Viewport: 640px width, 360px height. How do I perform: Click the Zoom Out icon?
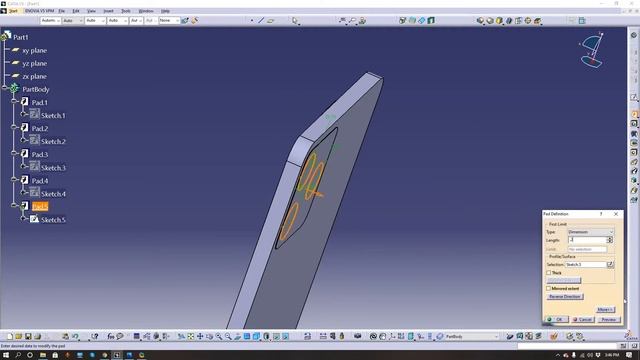(228, 336)
